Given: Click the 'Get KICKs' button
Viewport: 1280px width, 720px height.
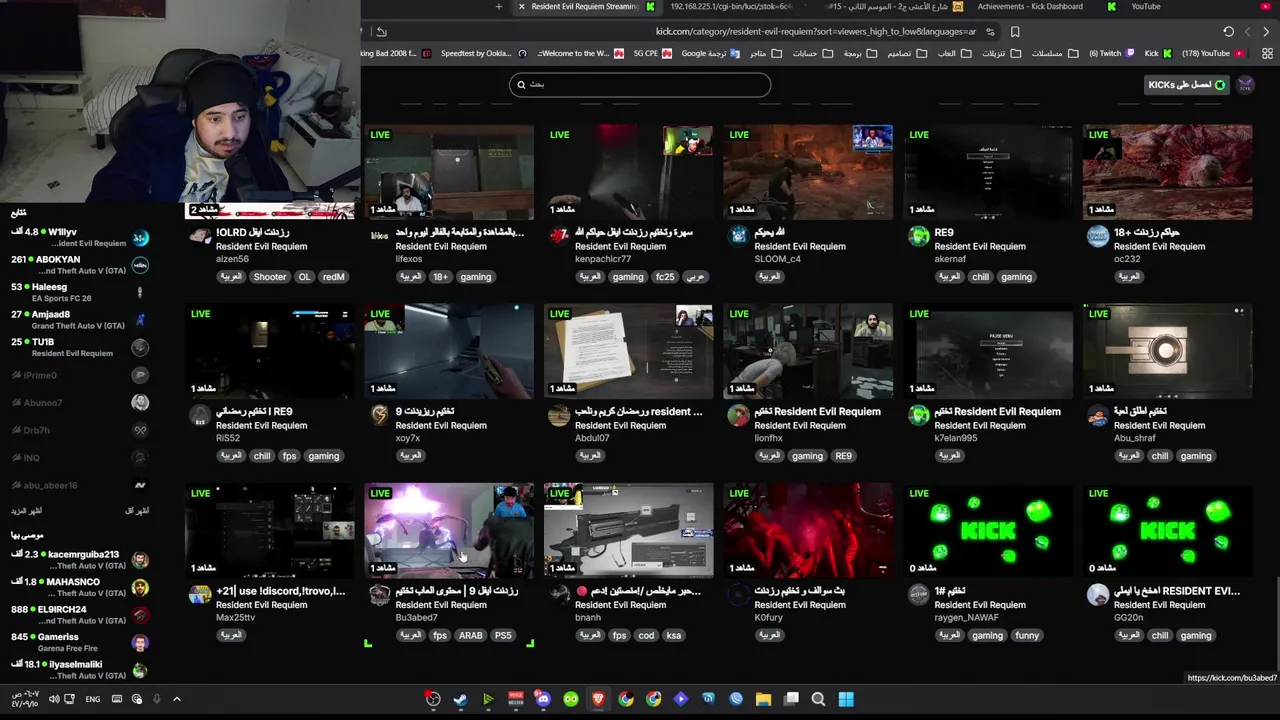Looking at the screenshot, I should pos(1187,85).
